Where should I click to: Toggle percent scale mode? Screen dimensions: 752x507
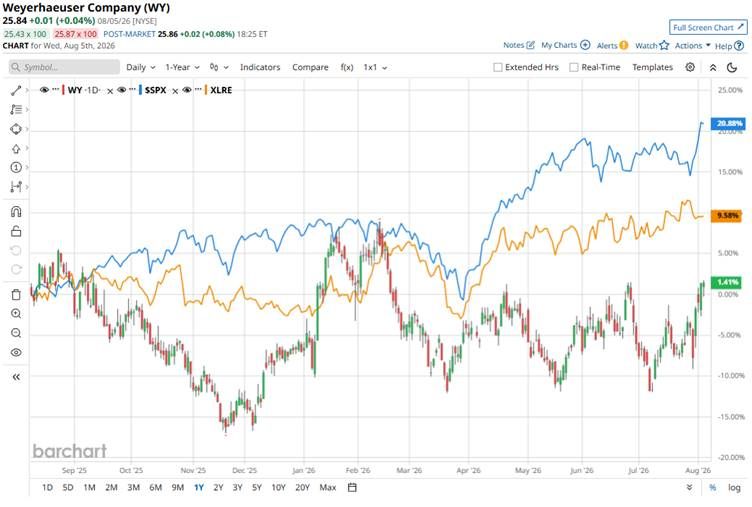point(713,487)
